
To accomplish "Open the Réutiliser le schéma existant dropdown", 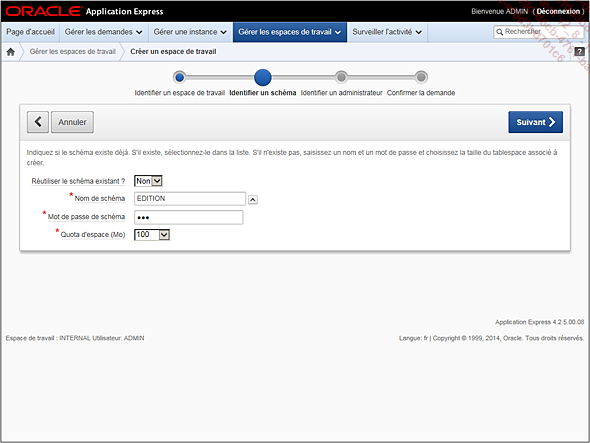I will pyautogui.click(x=148, y=181).
